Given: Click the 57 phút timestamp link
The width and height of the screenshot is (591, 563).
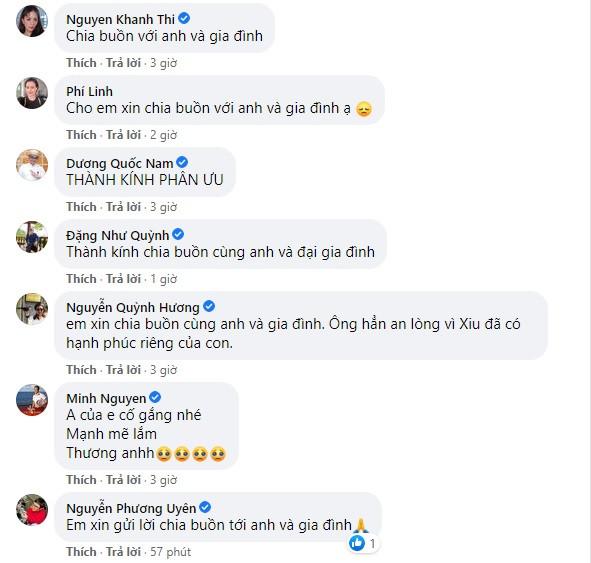Looking at the screenshot, I should (170, 552).
